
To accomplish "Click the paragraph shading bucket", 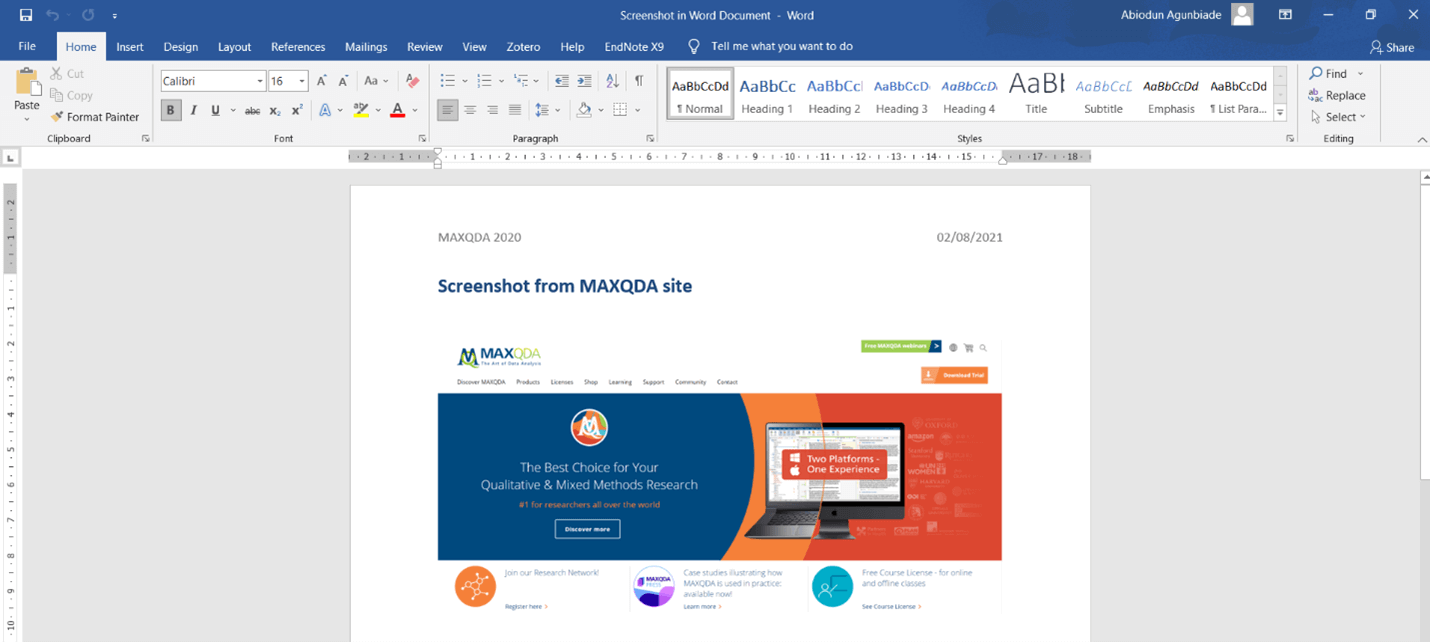I will [584, 110].
